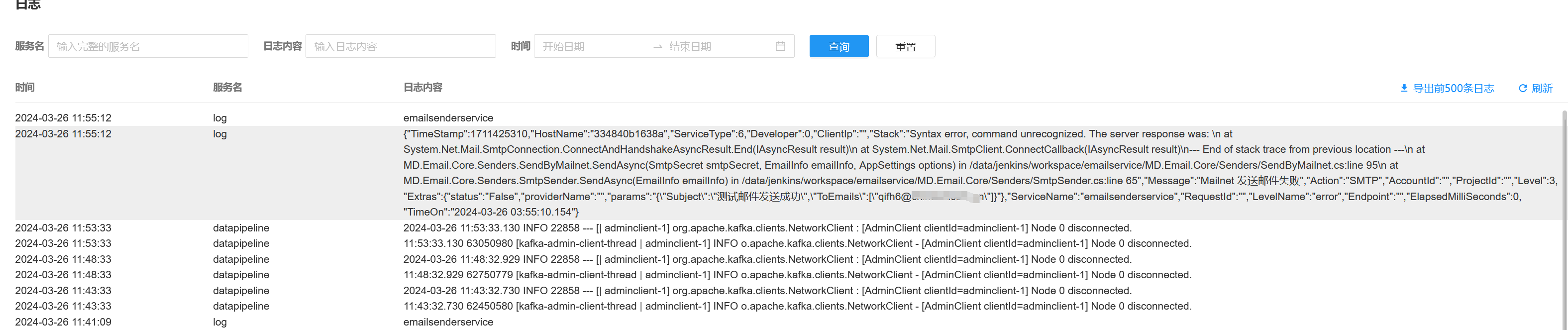The width and height of the screenshot is (1568, 330).
Task: Click the 服务名 column header
Action: click(x=227, y=88)
